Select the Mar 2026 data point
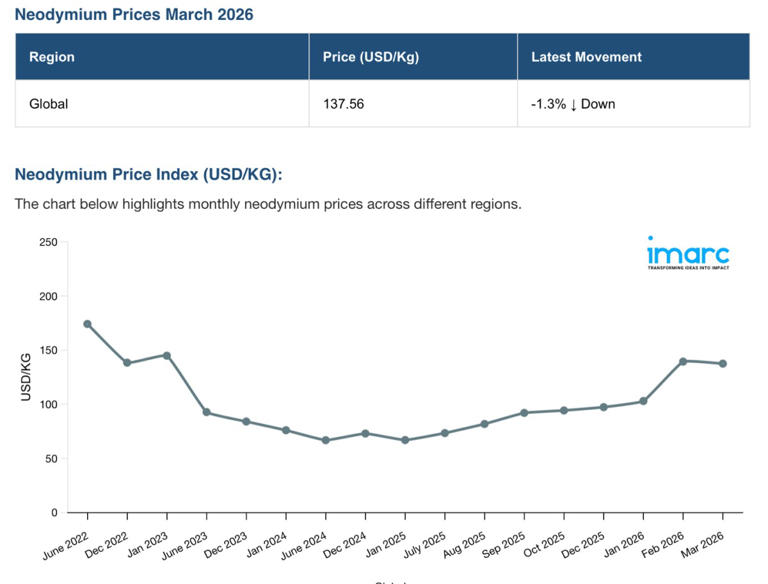768x584 pixels. click(723, 363)
